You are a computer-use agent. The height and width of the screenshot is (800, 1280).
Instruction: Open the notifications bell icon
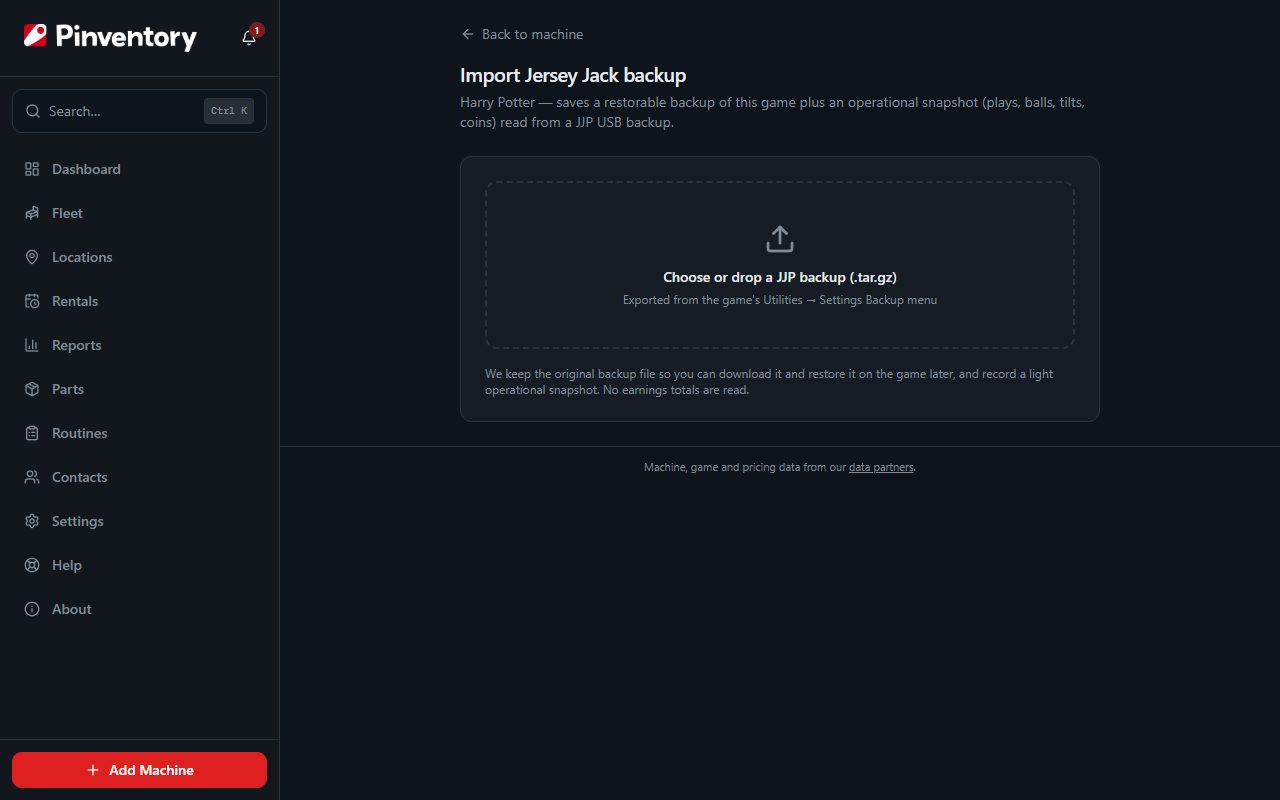(x=249, y=38)
